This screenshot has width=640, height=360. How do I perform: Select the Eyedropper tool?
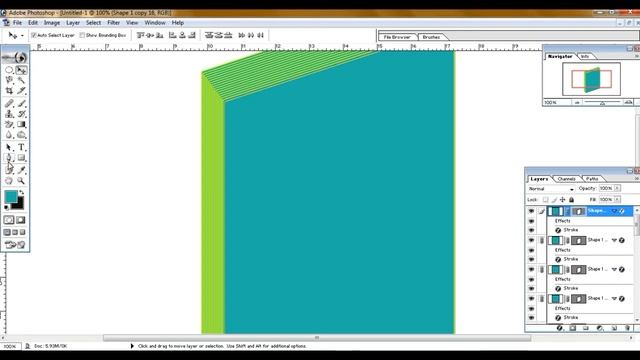[x=21, y=170]
